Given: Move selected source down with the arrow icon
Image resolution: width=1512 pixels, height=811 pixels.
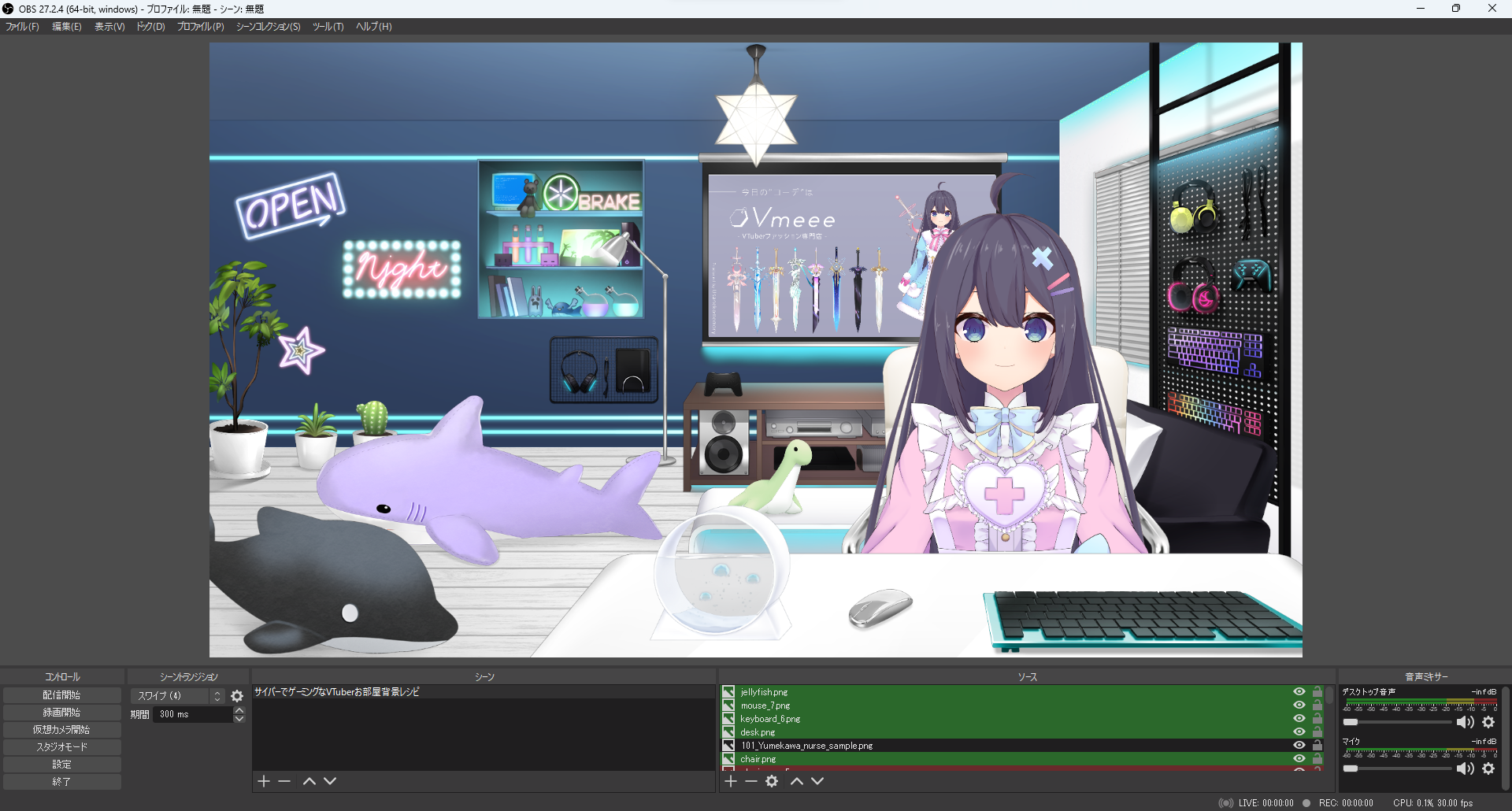Looking at the screenshot, I should [817, 781].
